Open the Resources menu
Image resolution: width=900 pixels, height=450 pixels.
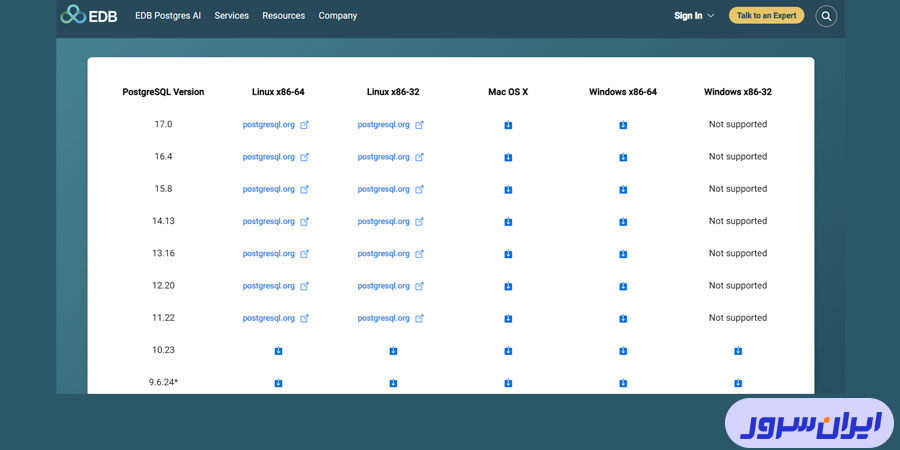click(x=284, y=15)
